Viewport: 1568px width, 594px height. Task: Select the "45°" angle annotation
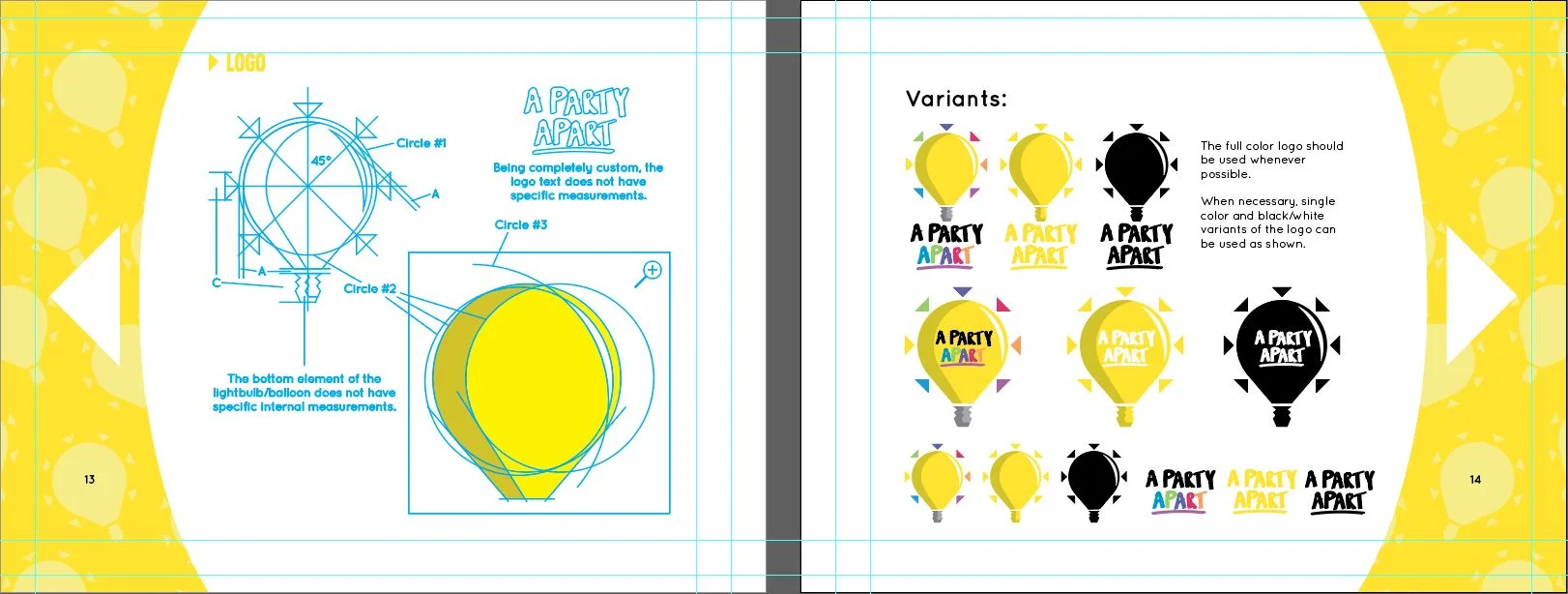tap(321, 161)
